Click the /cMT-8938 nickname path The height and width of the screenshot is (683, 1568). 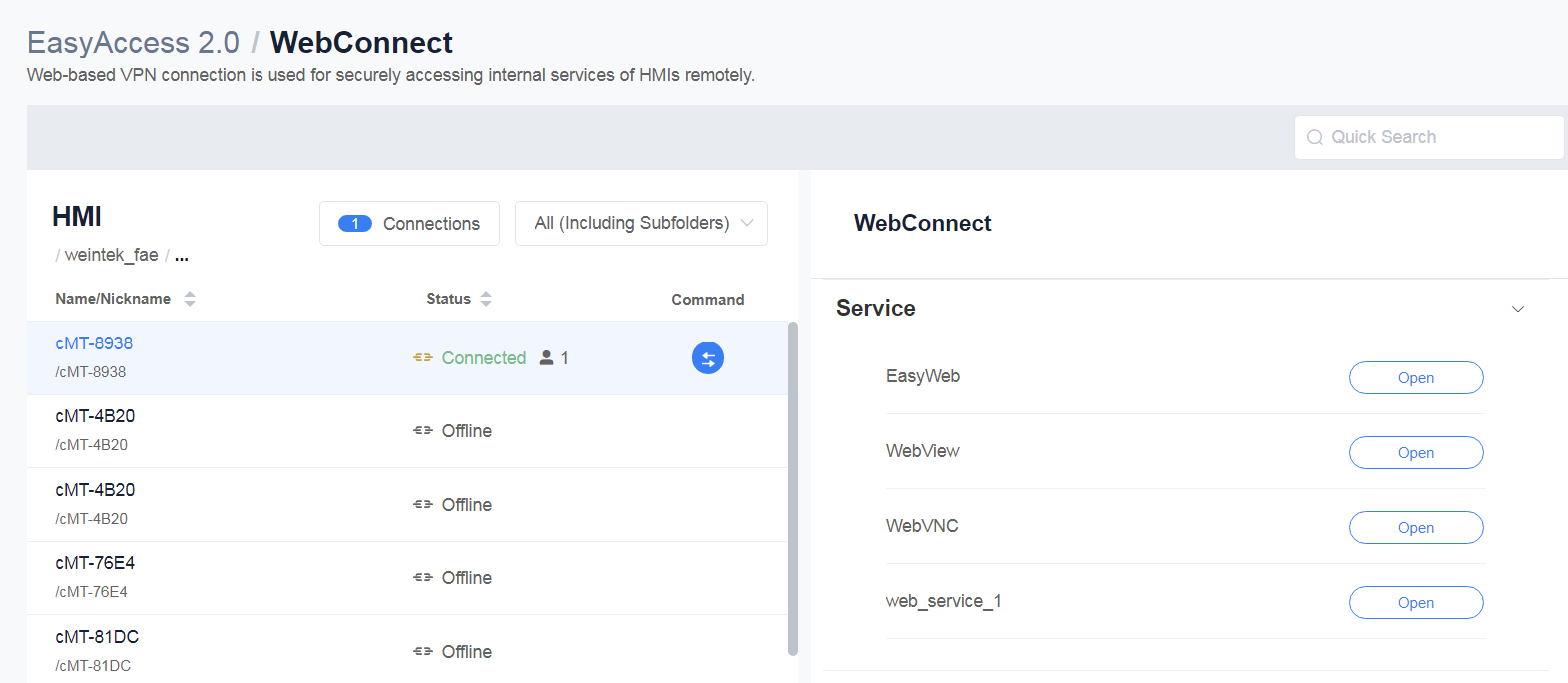(91, 372)
